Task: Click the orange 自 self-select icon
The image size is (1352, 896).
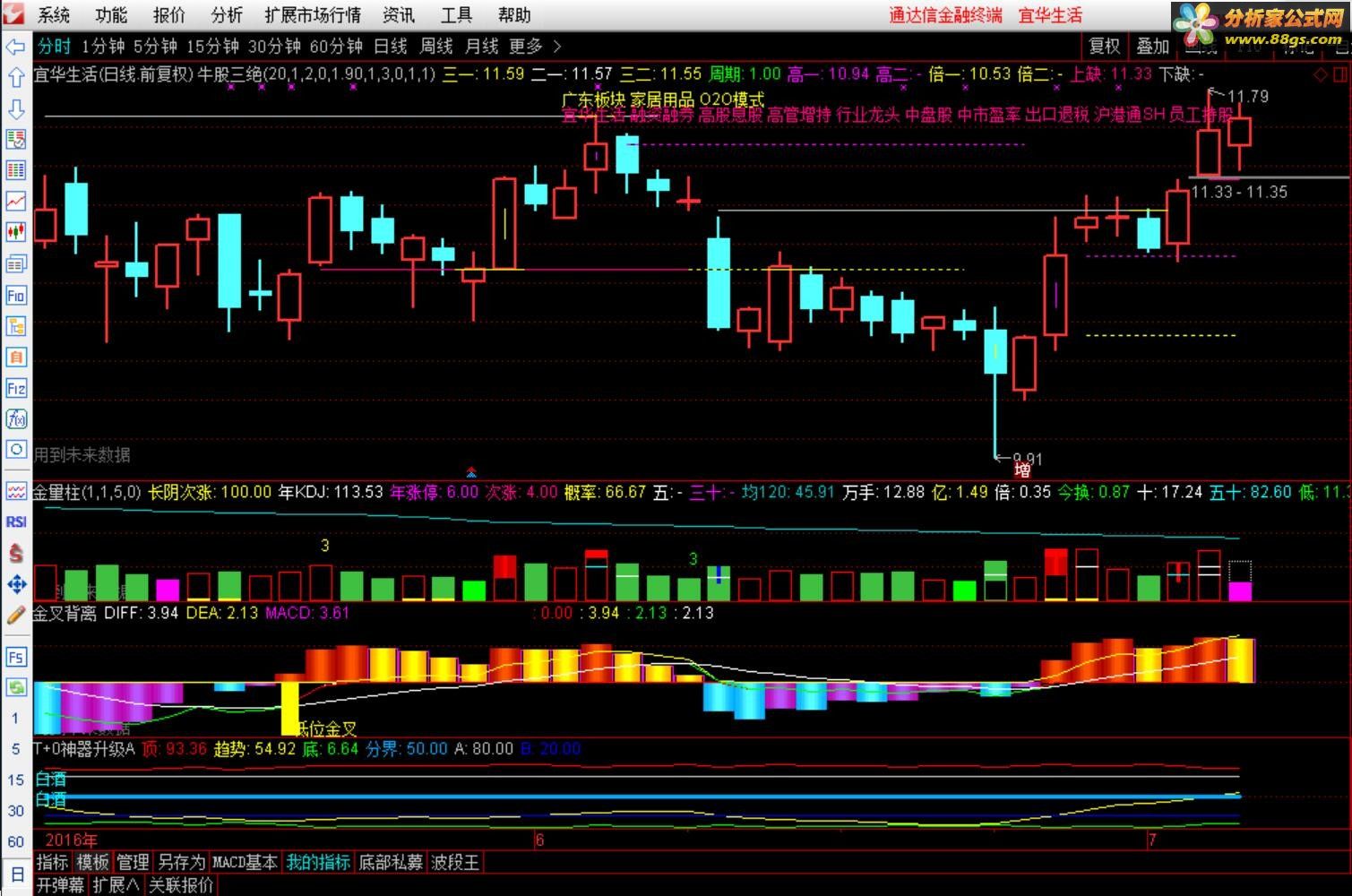Action: pos(15,357)
